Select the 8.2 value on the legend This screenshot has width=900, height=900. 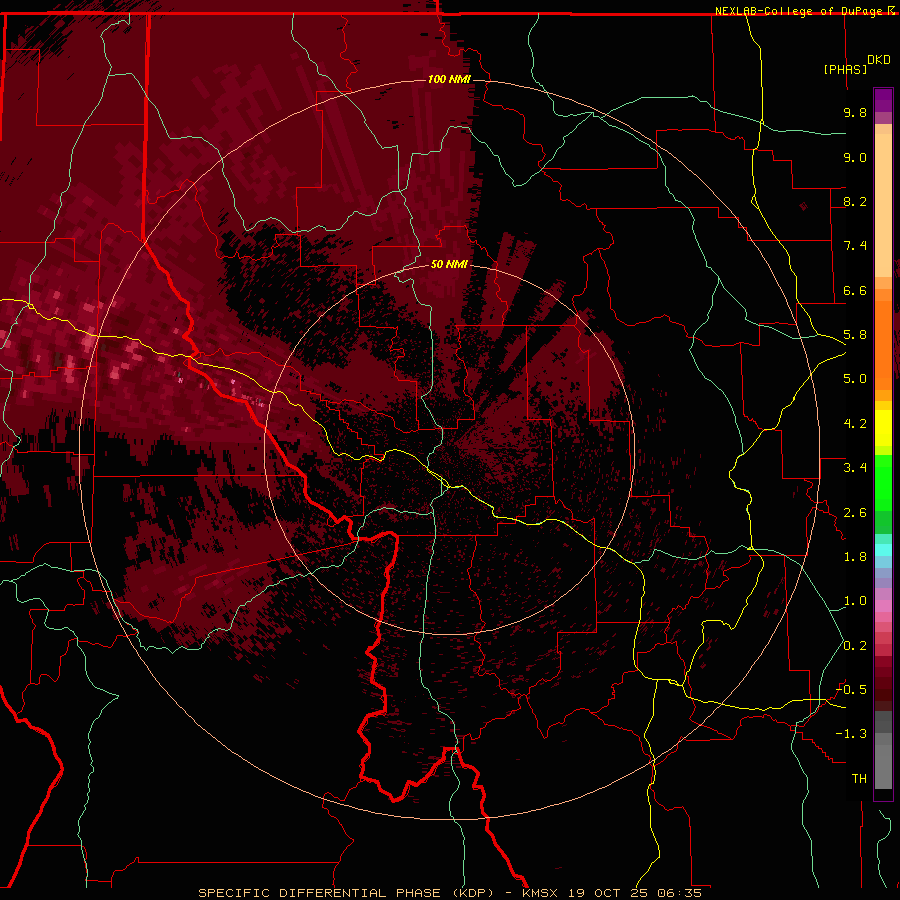click(x=855, y=201)
